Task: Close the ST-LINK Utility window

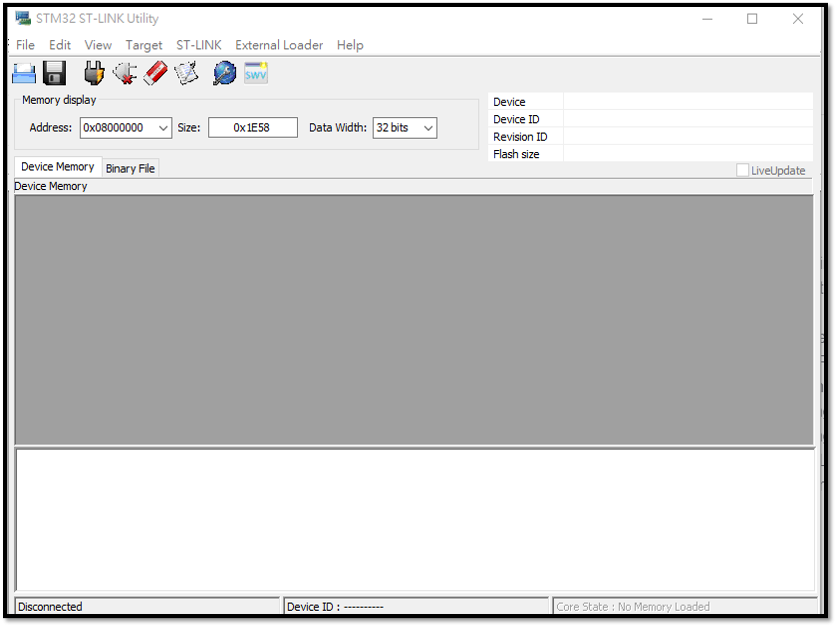Action: 797,19
